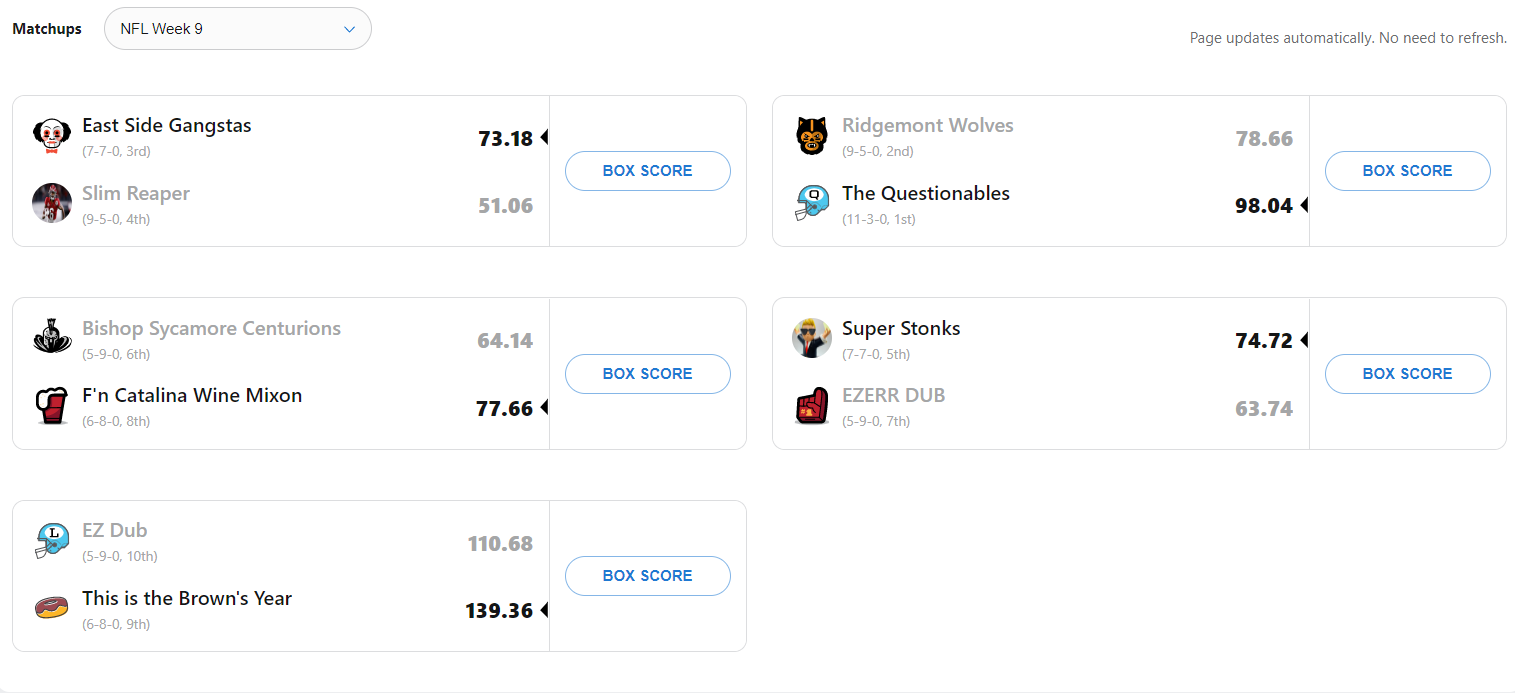Open The Questionables team name link
1515x693 pixels.
(x=926, y=194)
